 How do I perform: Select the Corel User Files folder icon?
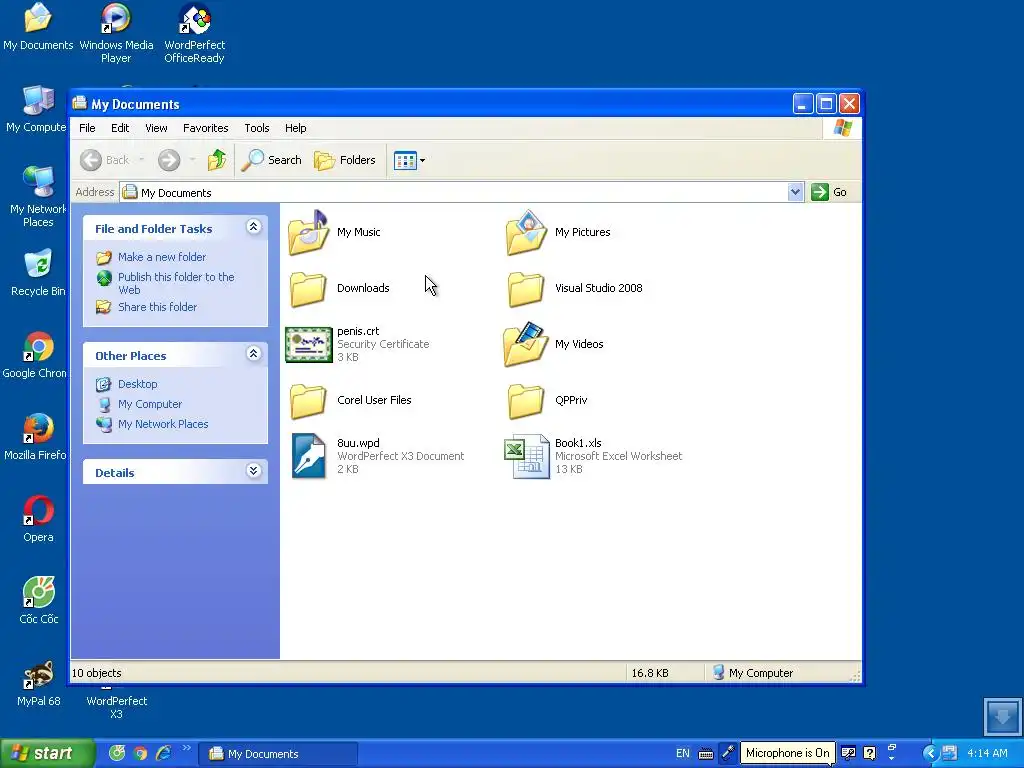coord(308,400)
